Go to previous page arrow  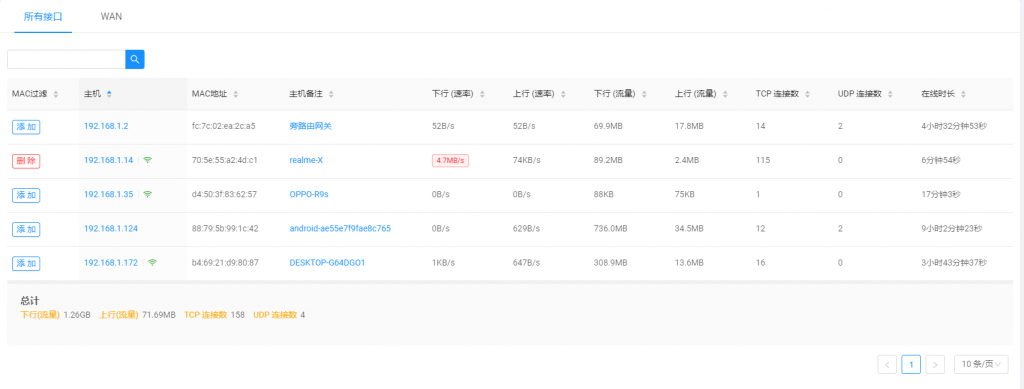[887, 364]
